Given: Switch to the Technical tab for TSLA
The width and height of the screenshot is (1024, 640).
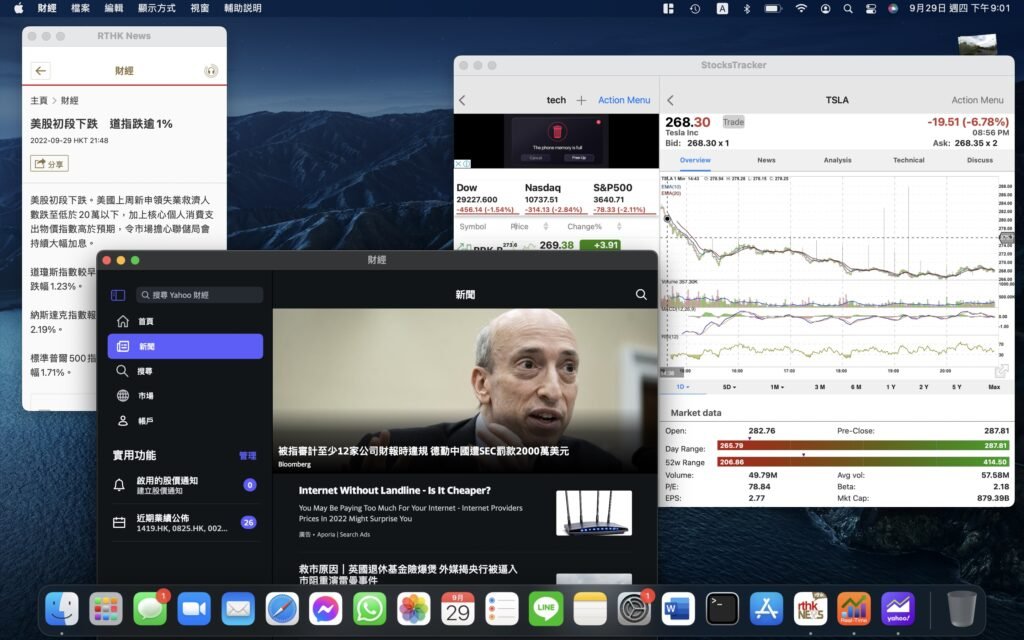Looking at the screenshot, I should 908,160.
